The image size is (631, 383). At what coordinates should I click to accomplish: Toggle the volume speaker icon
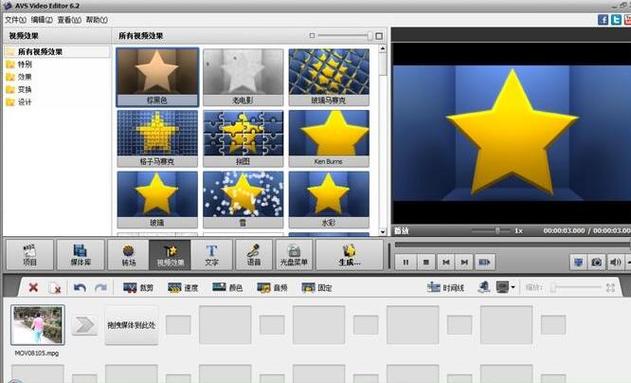point(615,262)
